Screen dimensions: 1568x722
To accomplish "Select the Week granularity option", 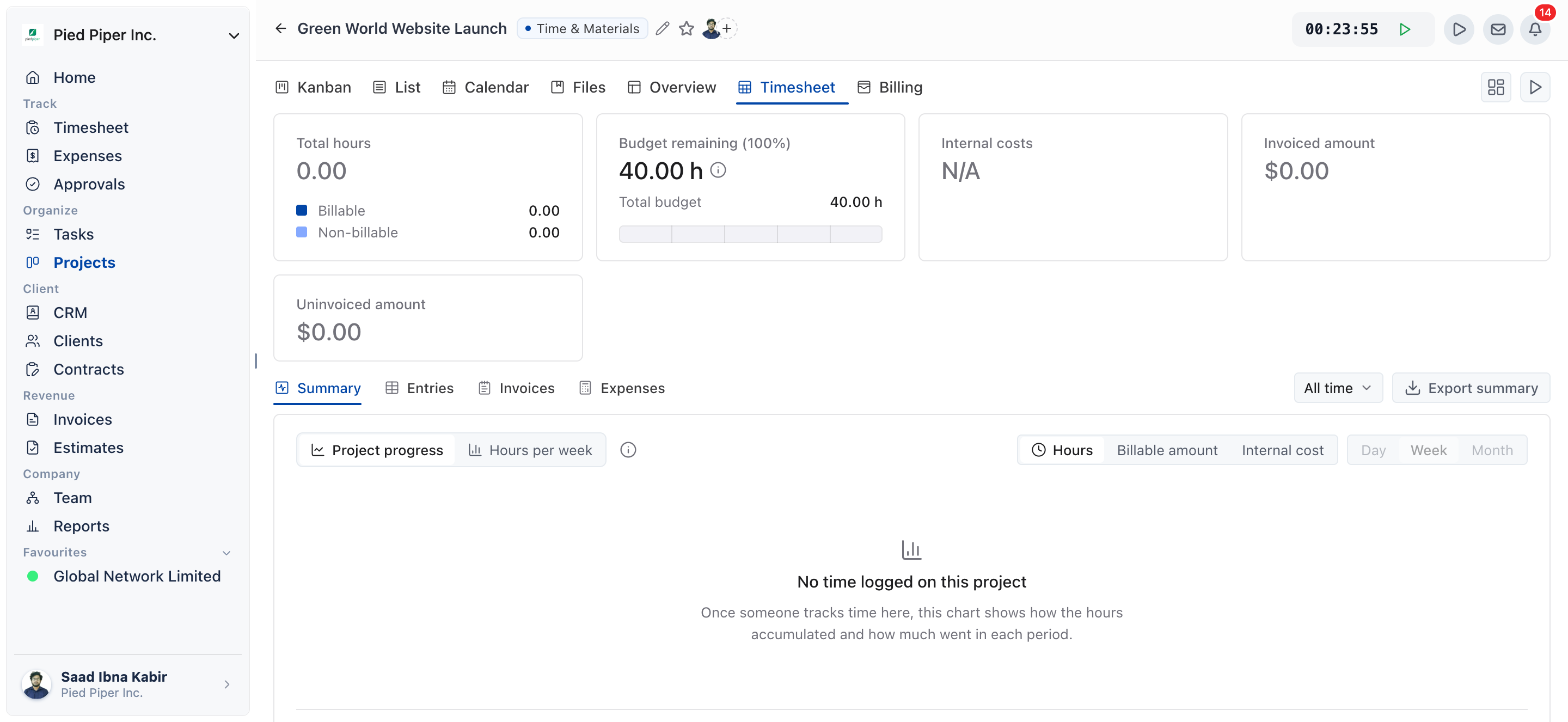I will click(x=1428, y=450).
